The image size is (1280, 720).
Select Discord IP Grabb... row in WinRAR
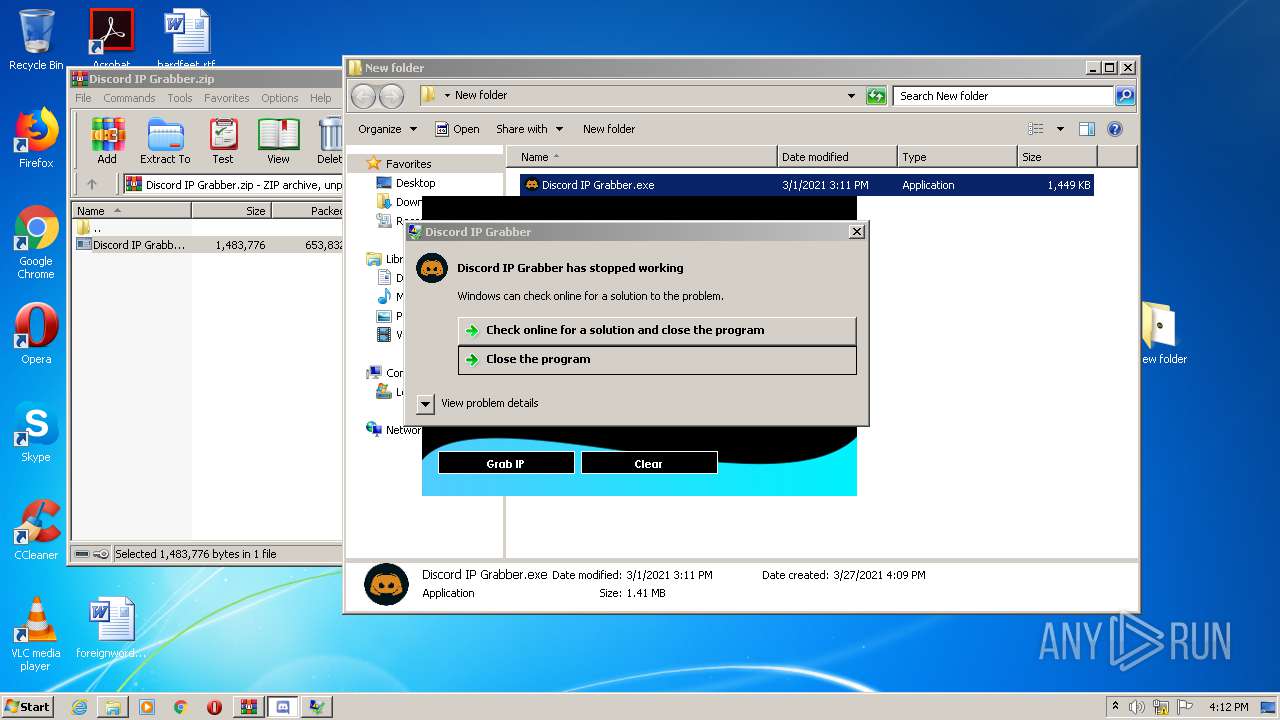click(x=208, y=244)
